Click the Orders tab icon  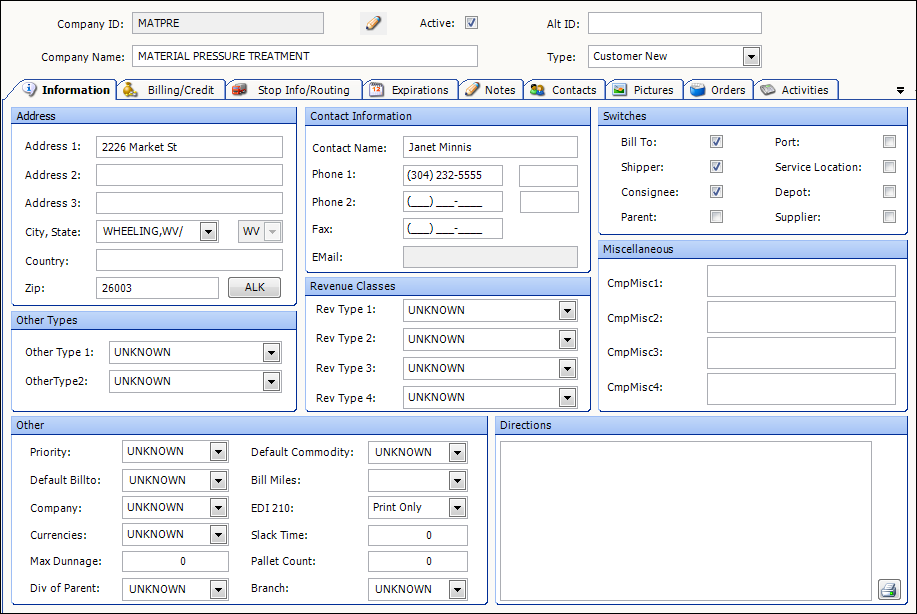(x=698, y=90)
